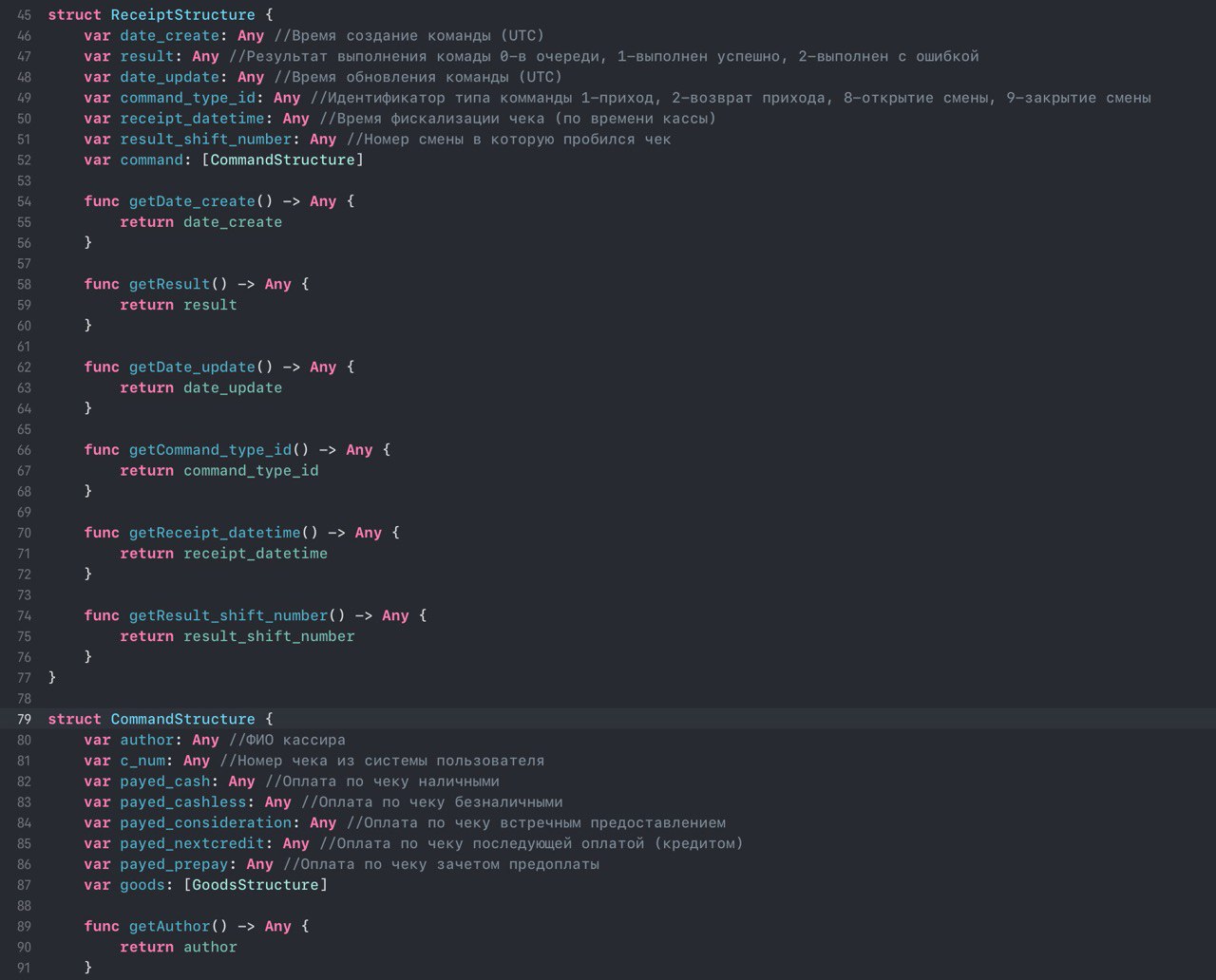Click getDate_create function name on line 54

192,201
